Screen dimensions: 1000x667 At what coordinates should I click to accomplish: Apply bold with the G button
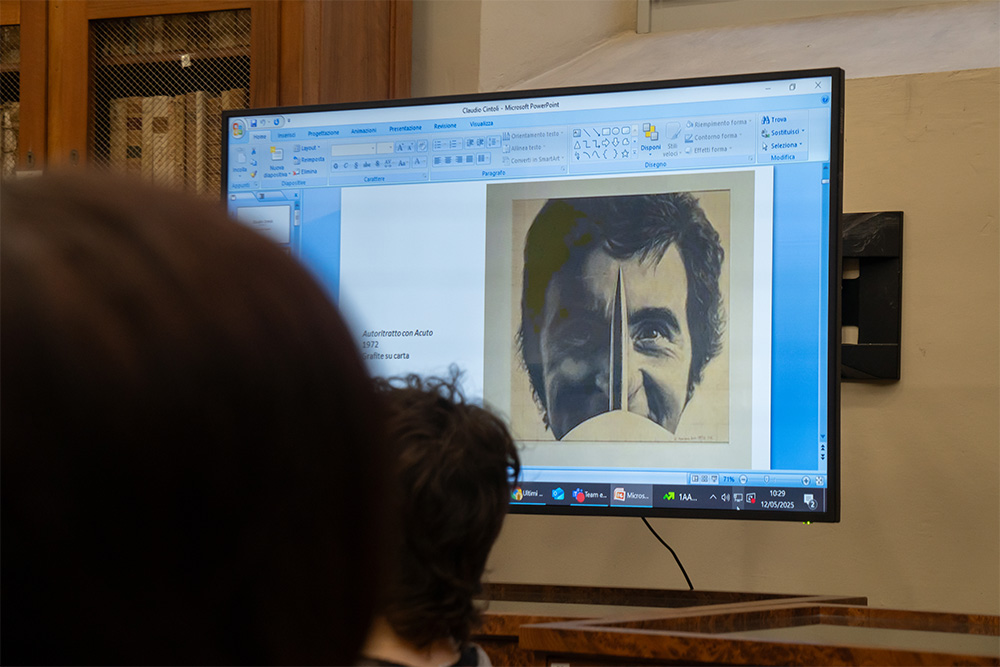tap(336, 166)
